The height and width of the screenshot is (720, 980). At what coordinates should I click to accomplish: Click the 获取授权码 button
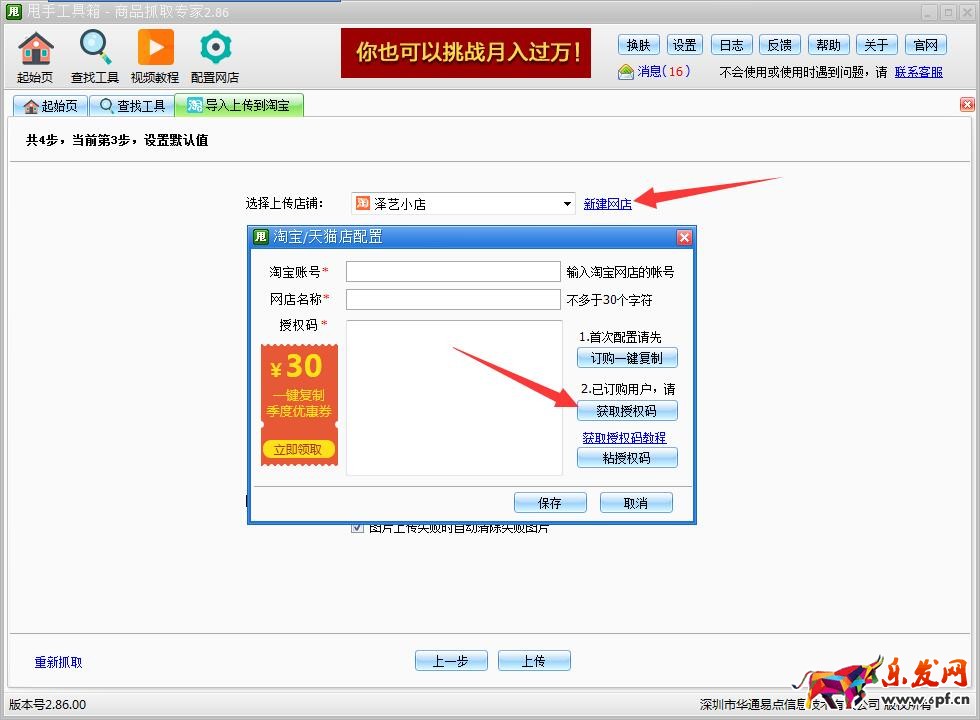627,411
